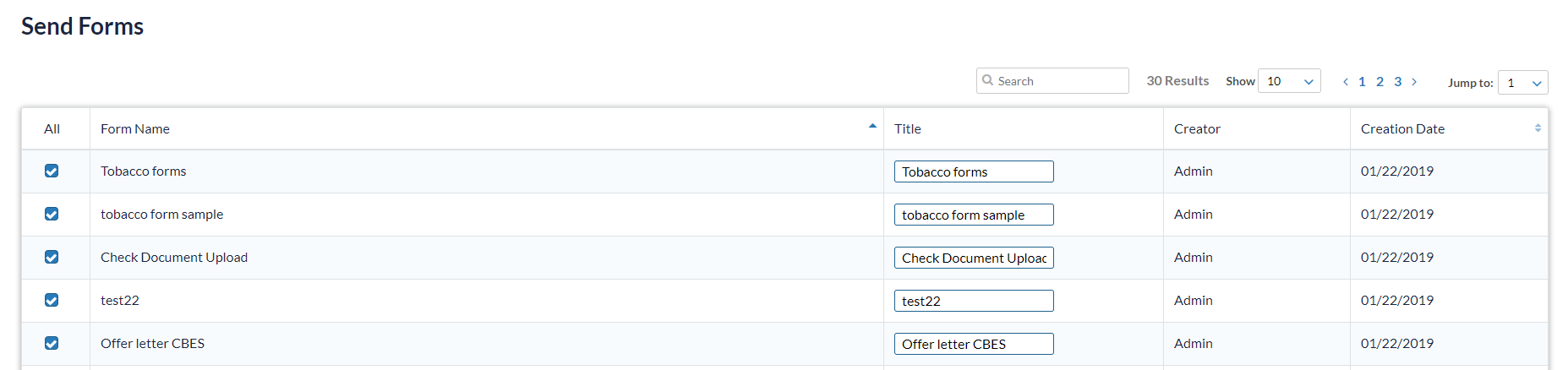1568x370 pixels.
Task: Toggle the Check Document Upload checkbox
Action: coord(52,257)
